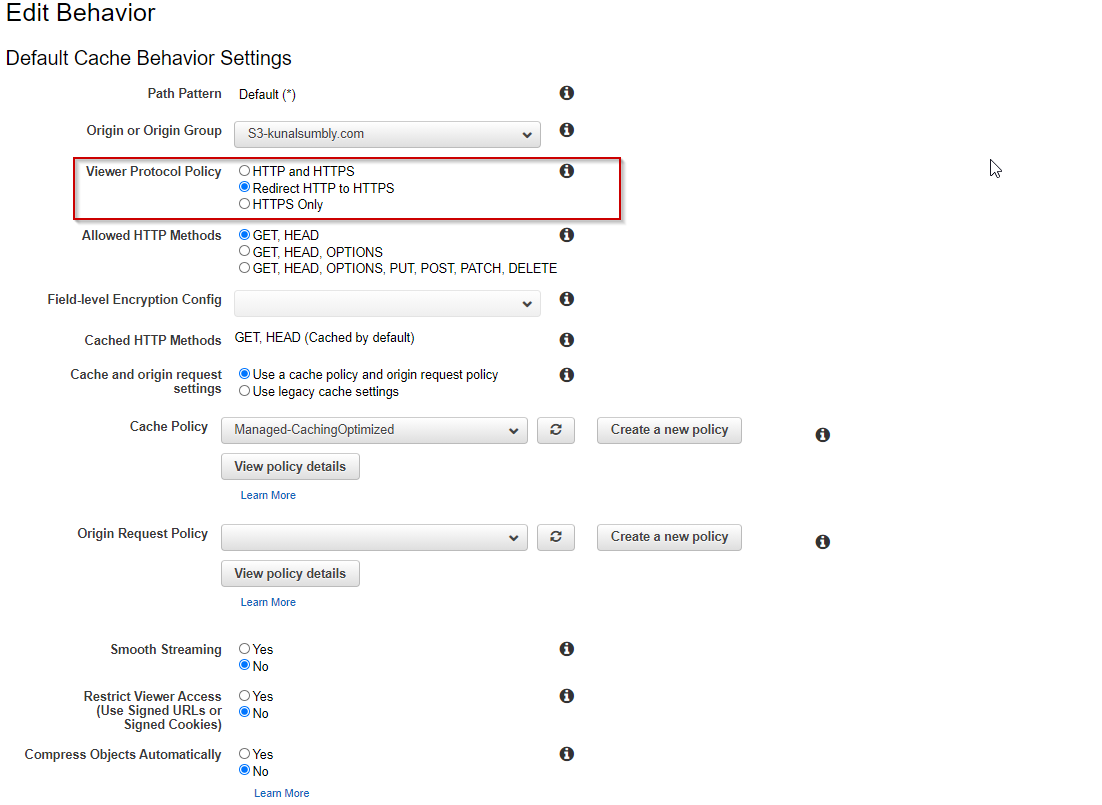Click the Compress Objects Automatically info icon
1102x805 pixels.
click(566, 753)
